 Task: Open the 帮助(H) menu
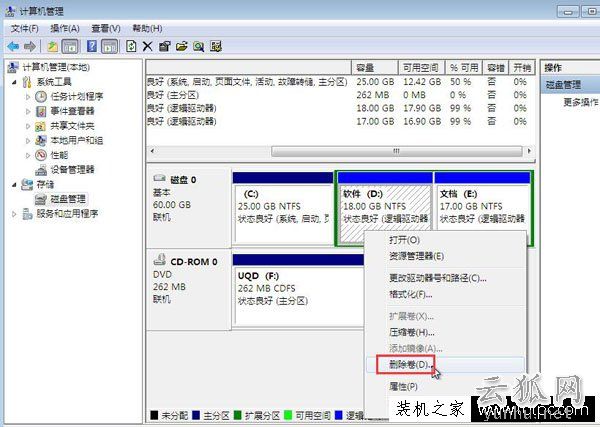(x=147, y=29)
